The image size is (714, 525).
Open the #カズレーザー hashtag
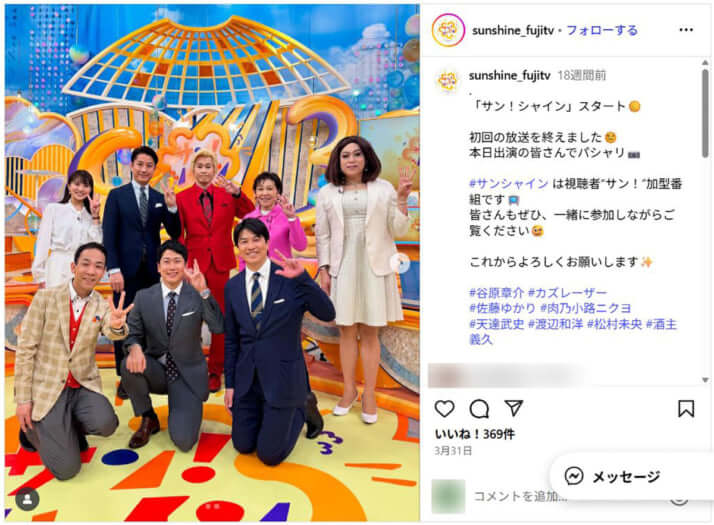tap(567, 292)
